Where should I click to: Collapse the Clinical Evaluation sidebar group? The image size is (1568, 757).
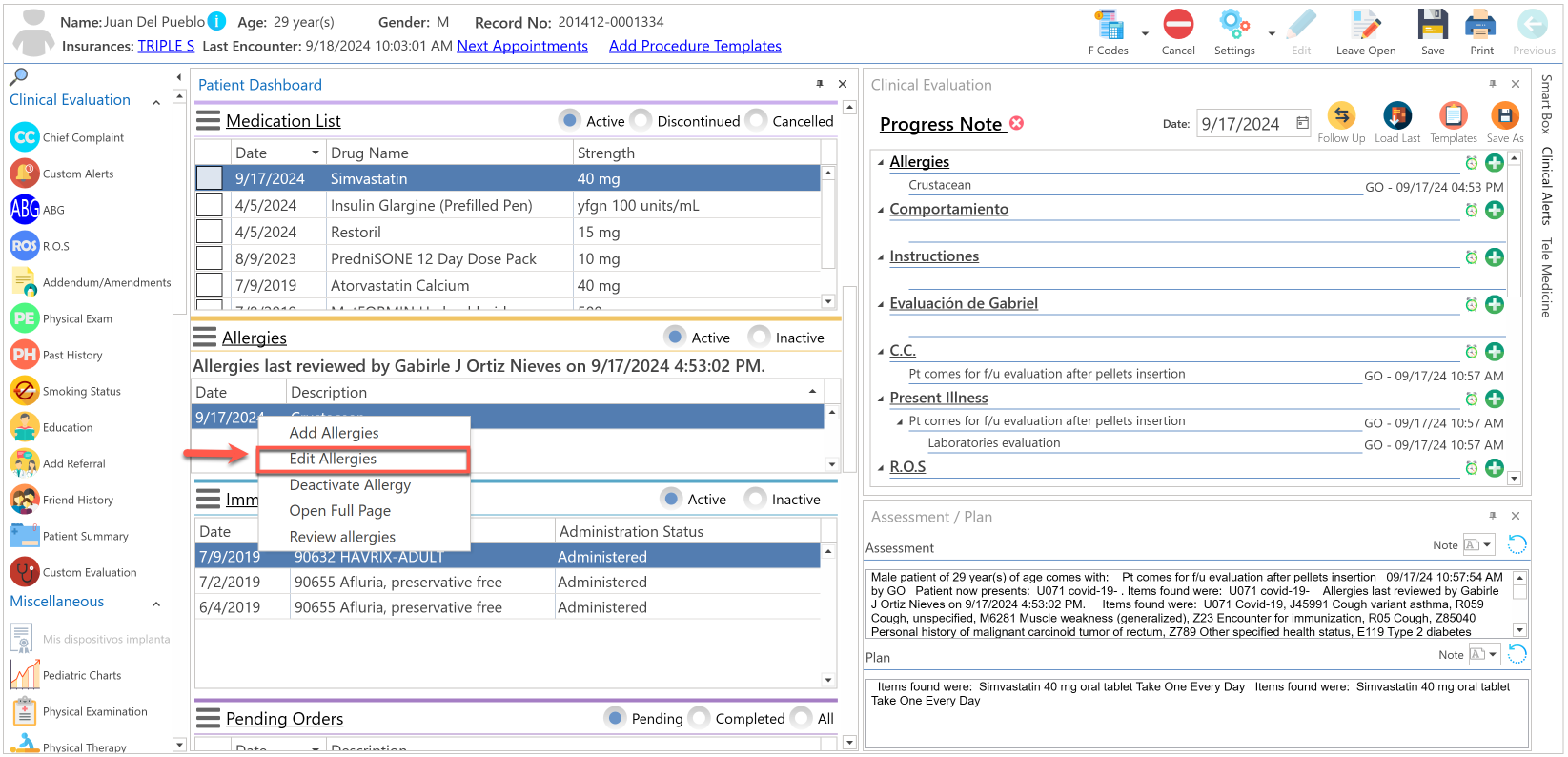pyautogui.click(x=156, y=102)
